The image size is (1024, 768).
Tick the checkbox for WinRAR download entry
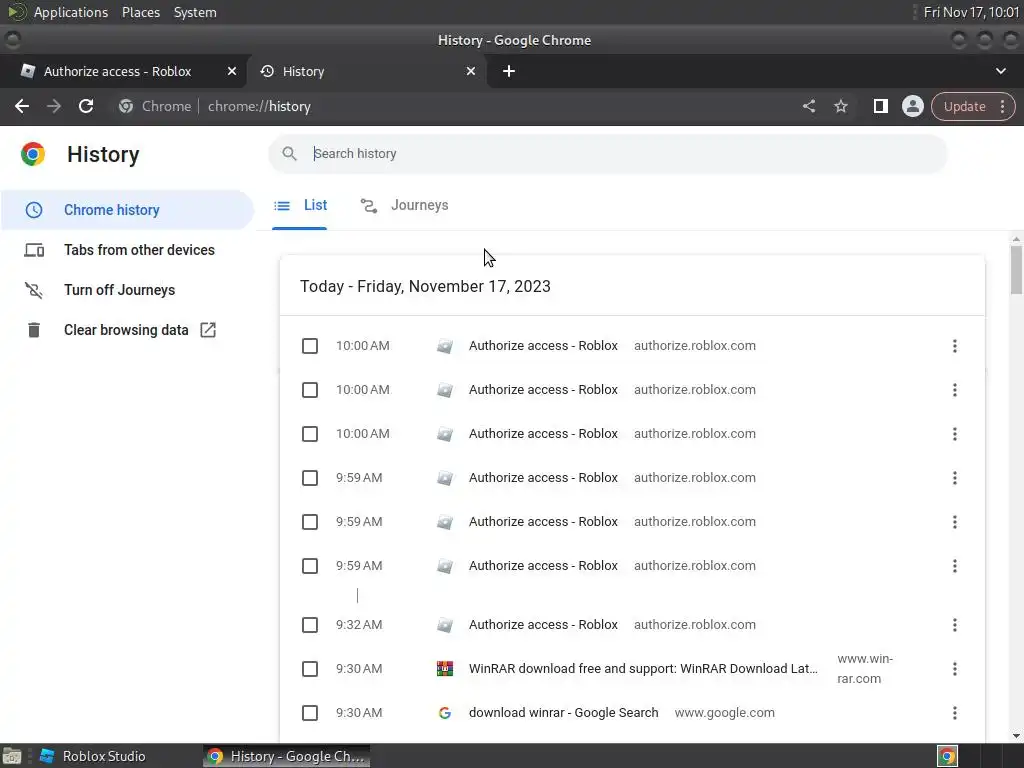(310, 669)
